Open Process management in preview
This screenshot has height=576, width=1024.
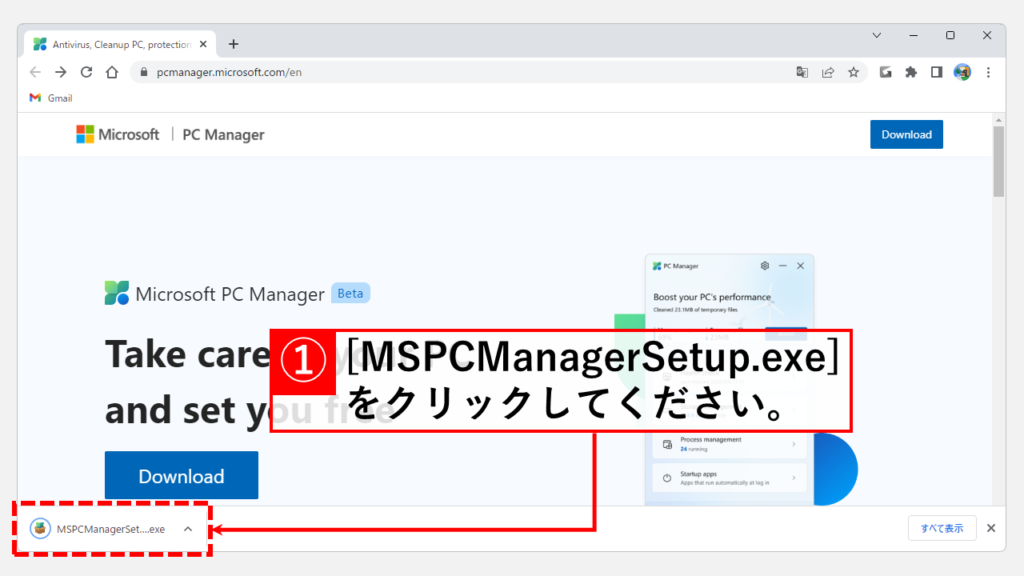[729, 444]
